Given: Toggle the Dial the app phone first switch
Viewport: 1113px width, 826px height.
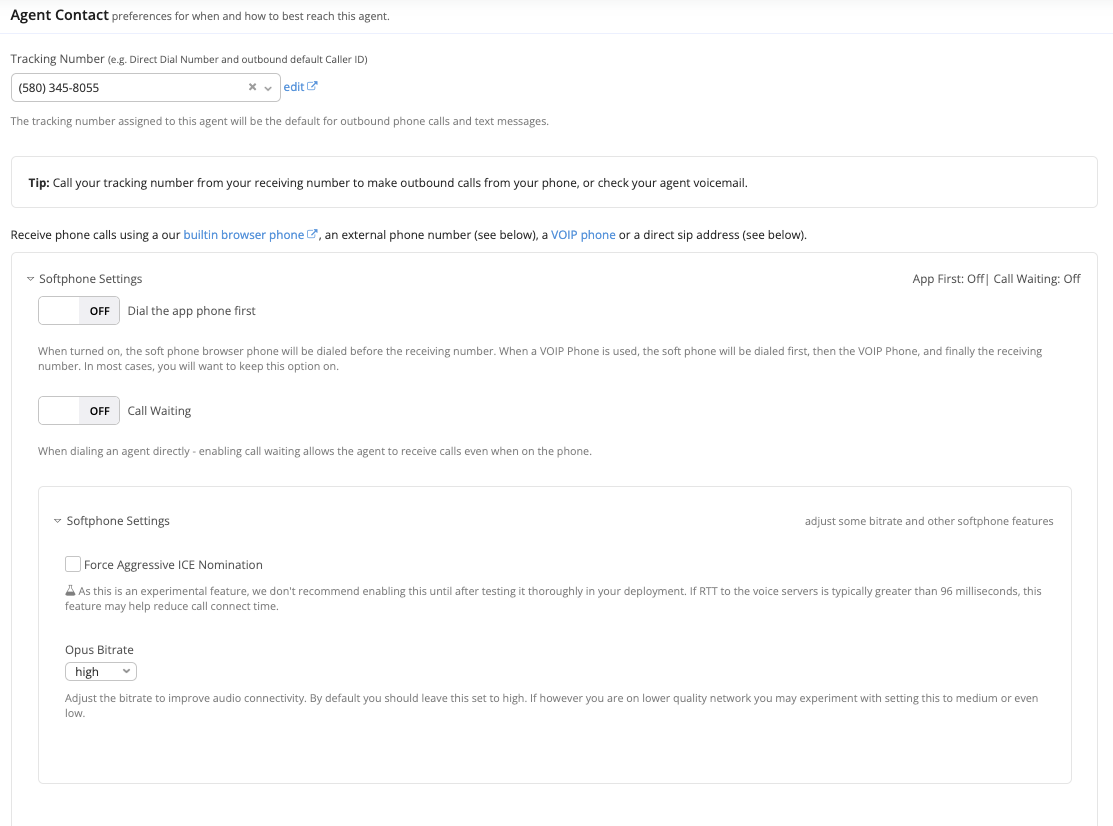Looking at the screenshot, I should [79, 311].
